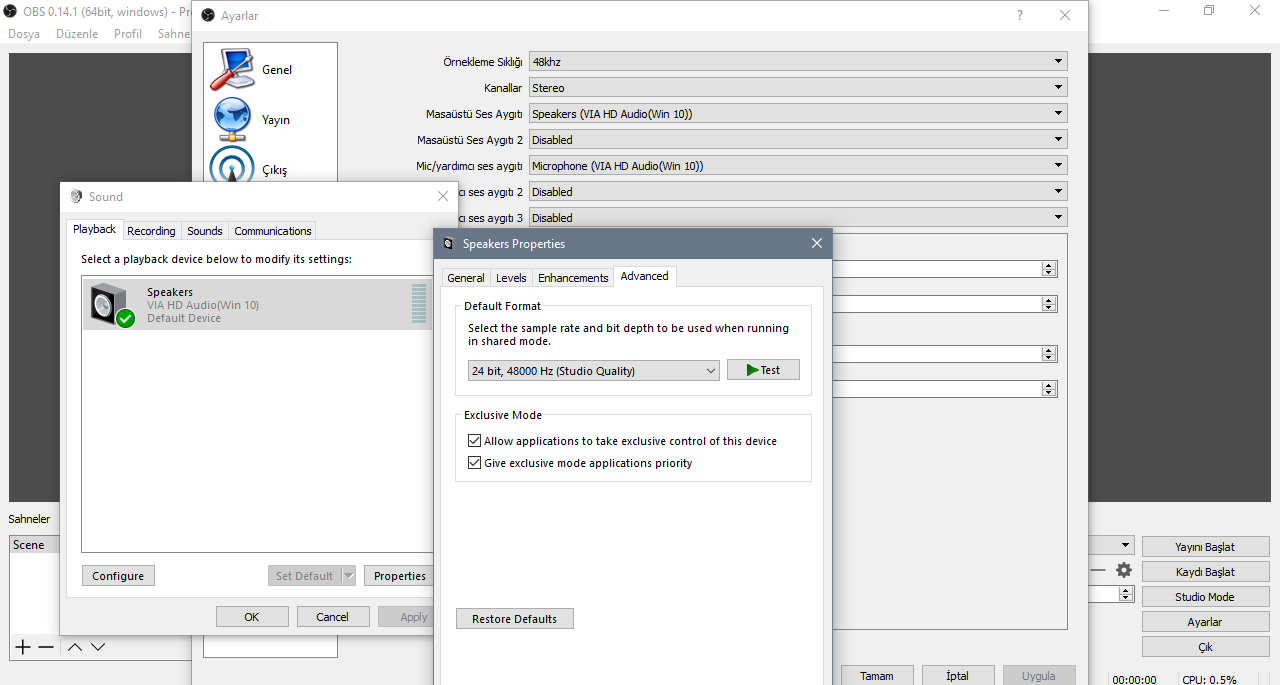Image resolution: width=1280 pixels, height=685 pixels.
Task: Click the Speakers Properties title bar icon
Action: click(448, 243)
